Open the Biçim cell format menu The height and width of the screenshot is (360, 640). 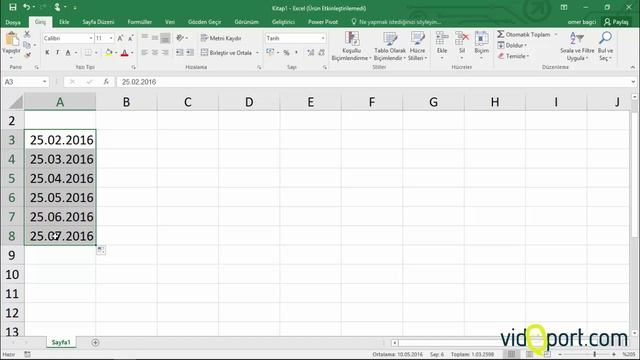pyautogui.click(x=482, y=45)
